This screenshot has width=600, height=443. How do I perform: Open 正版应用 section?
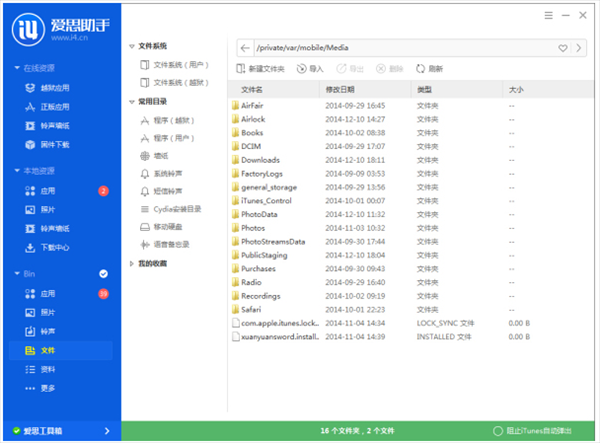pos(47,107)
